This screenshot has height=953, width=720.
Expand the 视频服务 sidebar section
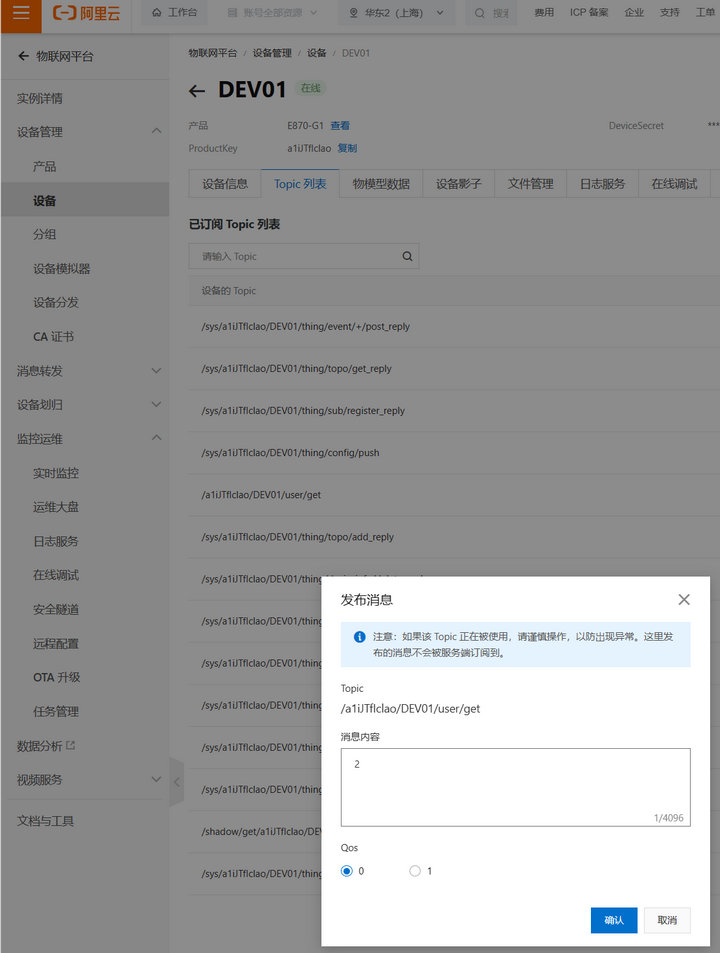156,779
